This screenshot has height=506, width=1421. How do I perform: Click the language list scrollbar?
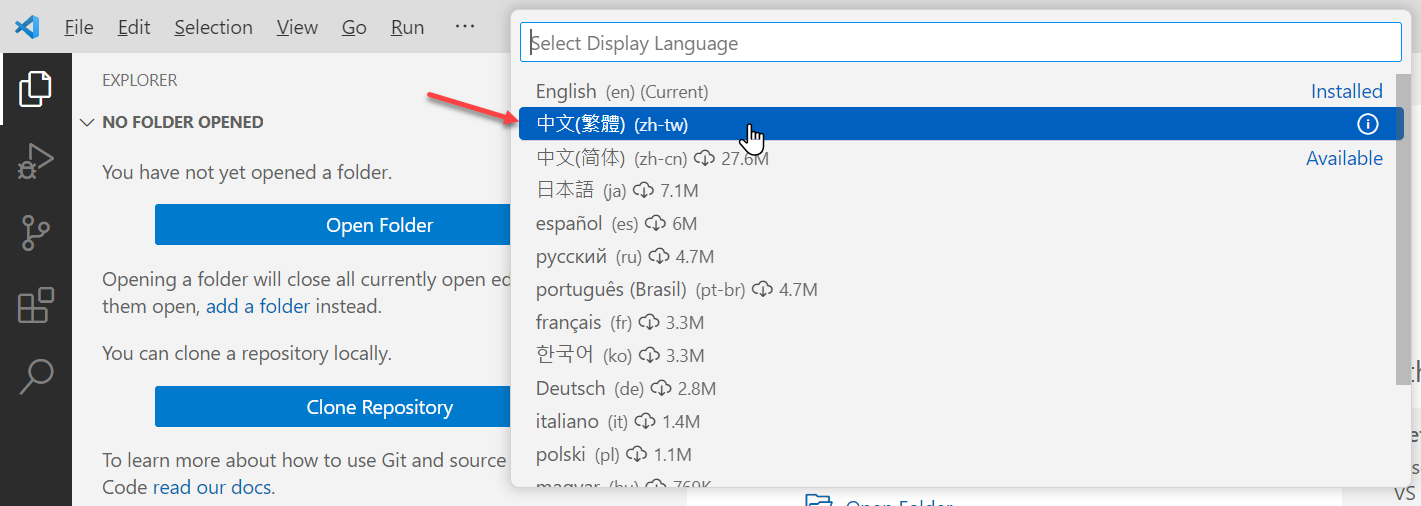1404,230
